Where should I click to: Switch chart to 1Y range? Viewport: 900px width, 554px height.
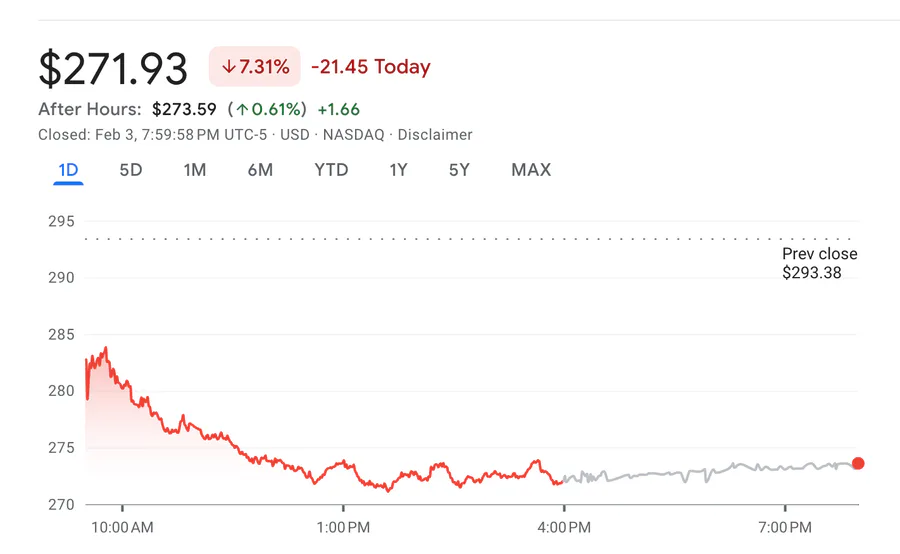(x=398, y=170)
